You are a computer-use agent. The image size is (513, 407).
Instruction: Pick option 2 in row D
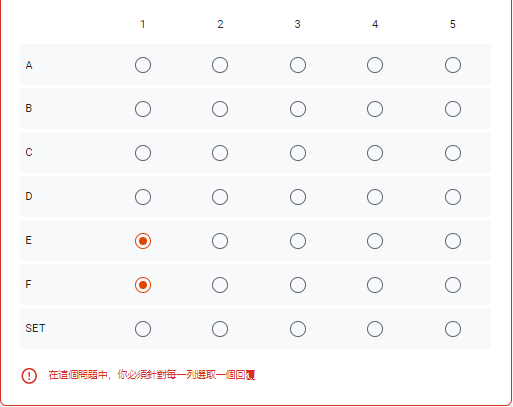pos(220,197)
